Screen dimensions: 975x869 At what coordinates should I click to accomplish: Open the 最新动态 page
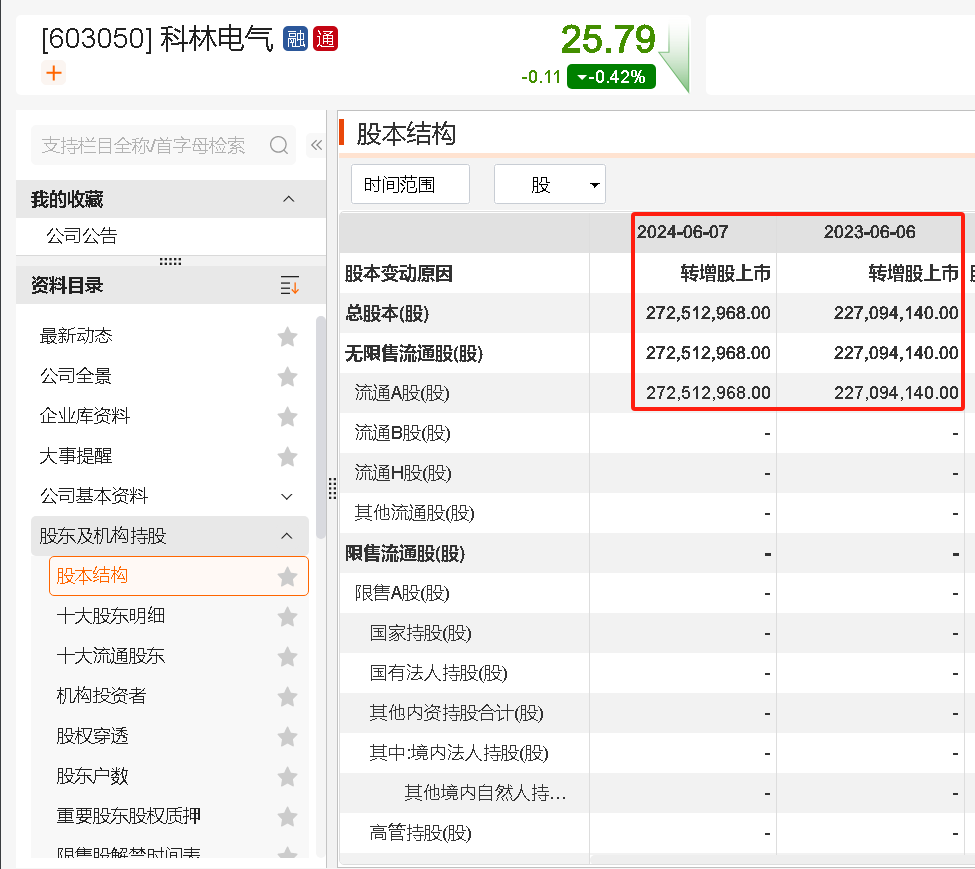pyautogui.click(x=76, y=336)
